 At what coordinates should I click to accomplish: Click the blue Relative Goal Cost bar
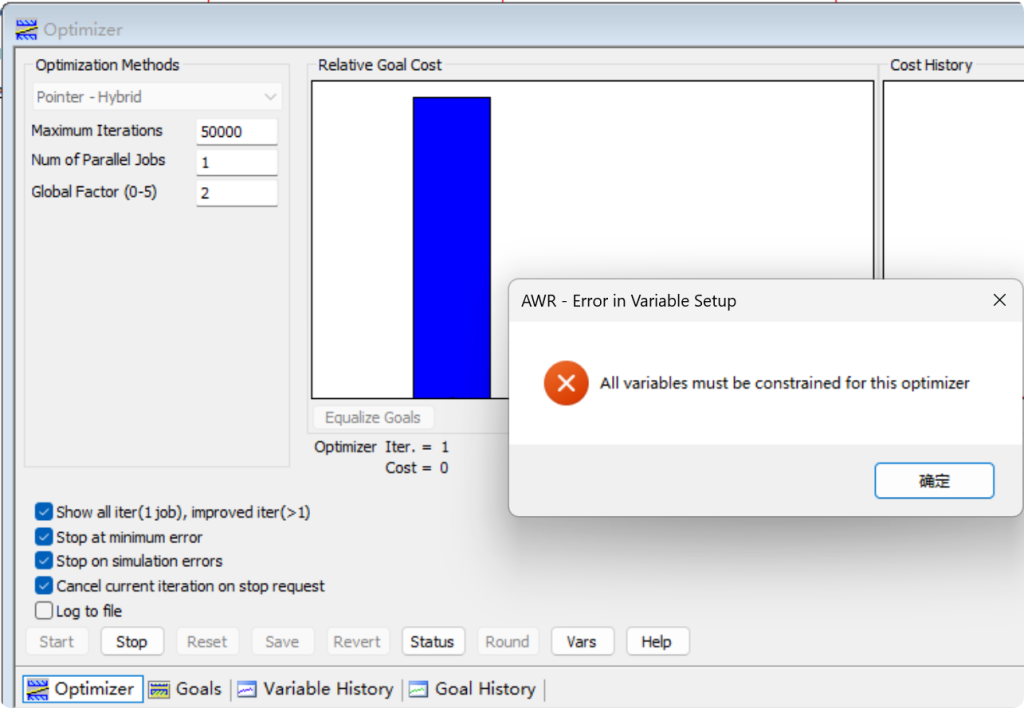coord(451,248)
